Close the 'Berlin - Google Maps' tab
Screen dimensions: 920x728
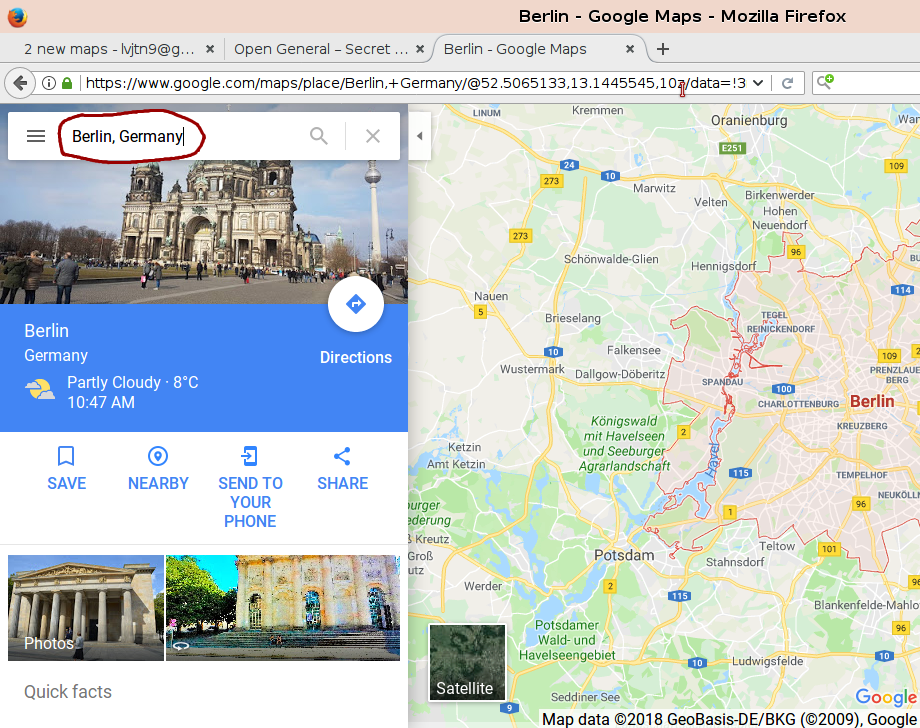pos(630,49)
